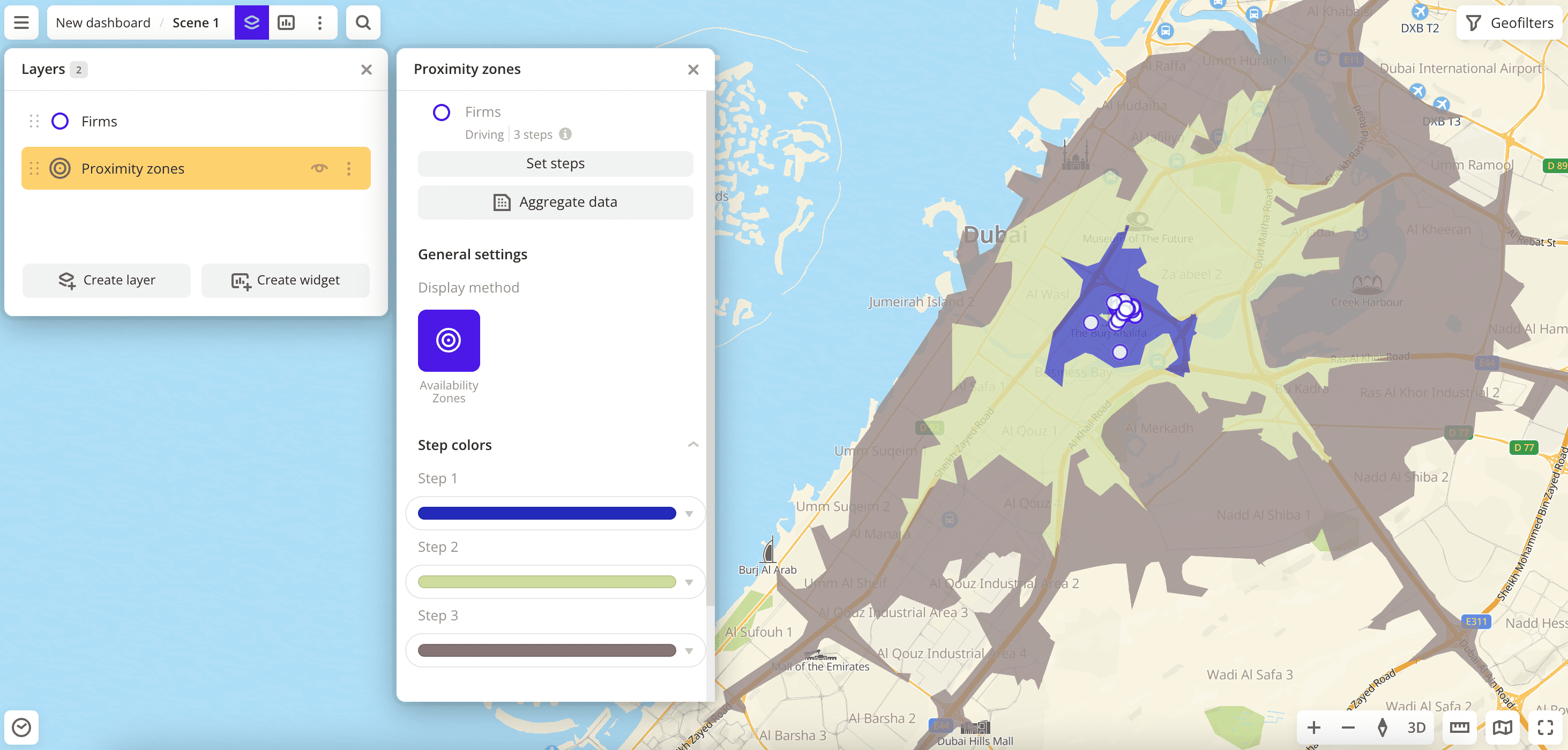Open the Step 3 color dropdown
The width and height of the screenshot is (1568, 750).
click(689, 650)
